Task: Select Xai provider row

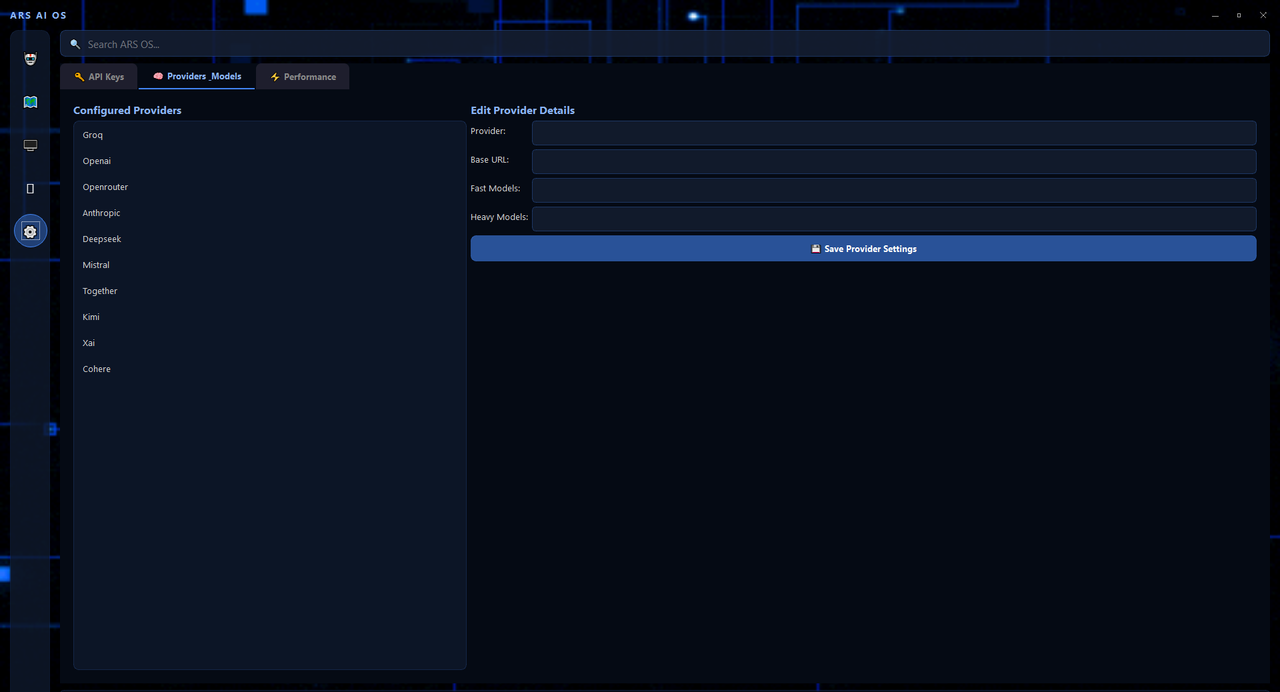Action: pyautogui.click(x=270, y=343)
